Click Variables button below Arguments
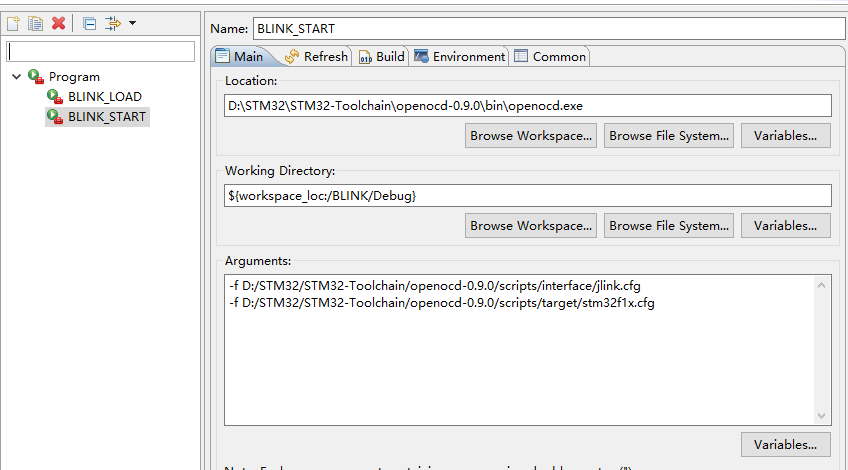 click(786, 445)
